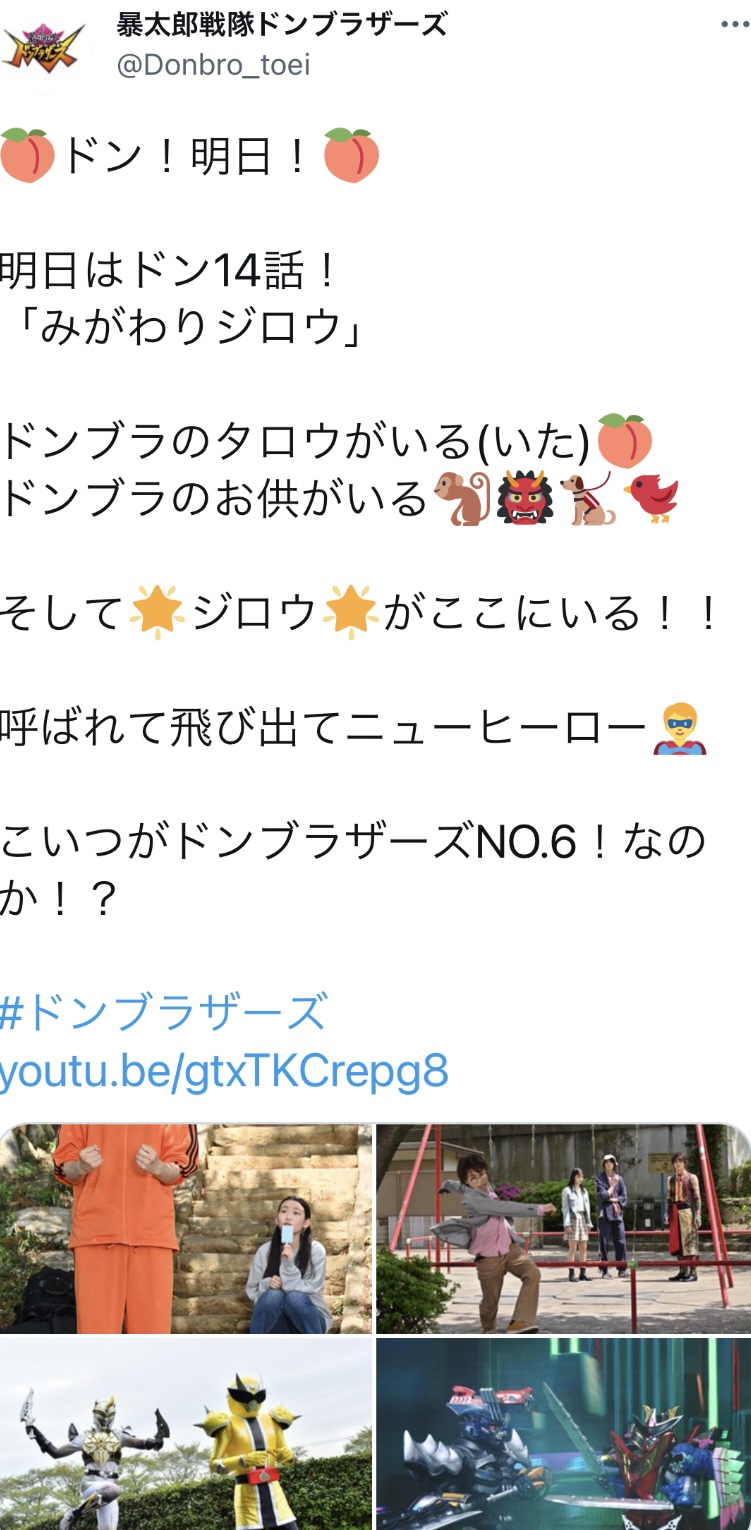Image resolution: width=751 pixels, height=1530 pixels.
Task: Open the youtu.be/gtxTKCrepg8 link
Action: pyautogui.click(x=224, y=1071)
